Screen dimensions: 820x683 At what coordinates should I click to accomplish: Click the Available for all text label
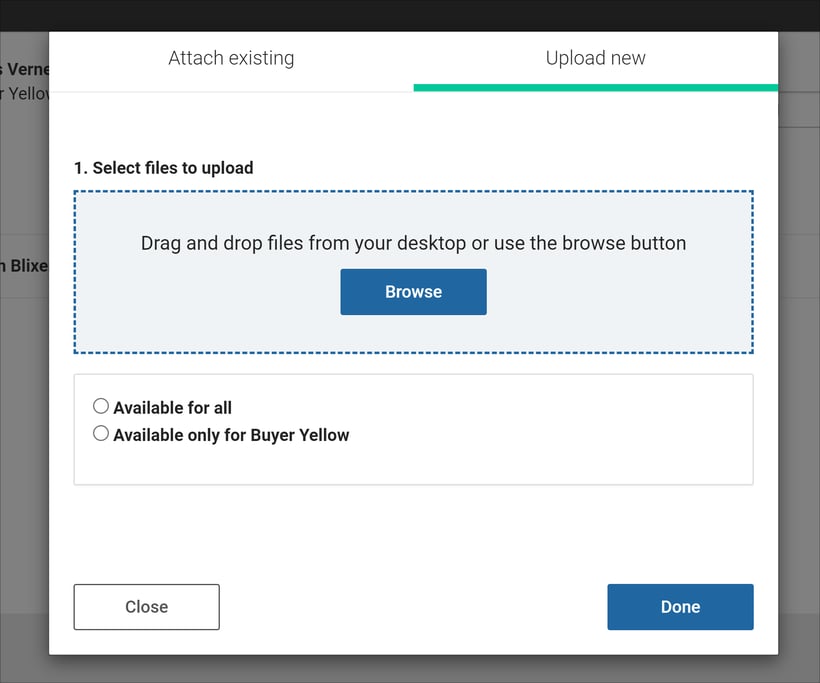[x=172, y=407]
